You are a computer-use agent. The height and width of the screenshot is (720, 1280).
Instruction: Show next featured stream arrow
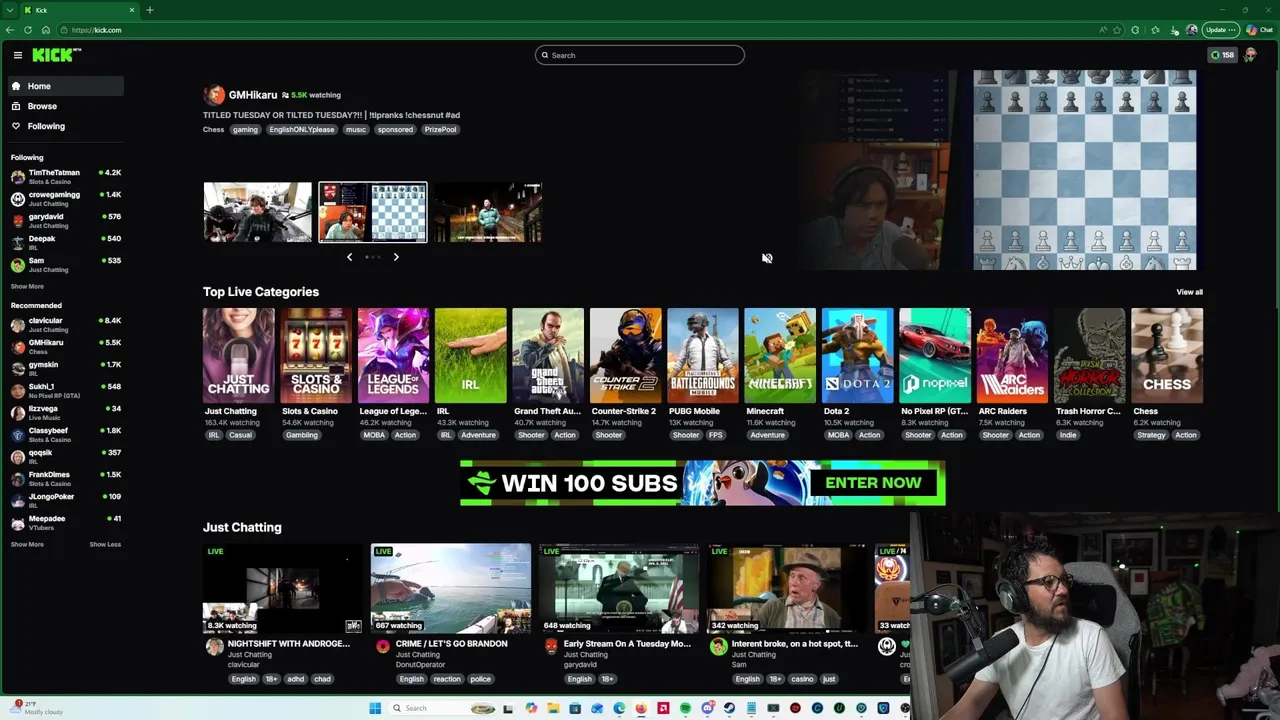[x=396, y=257]
